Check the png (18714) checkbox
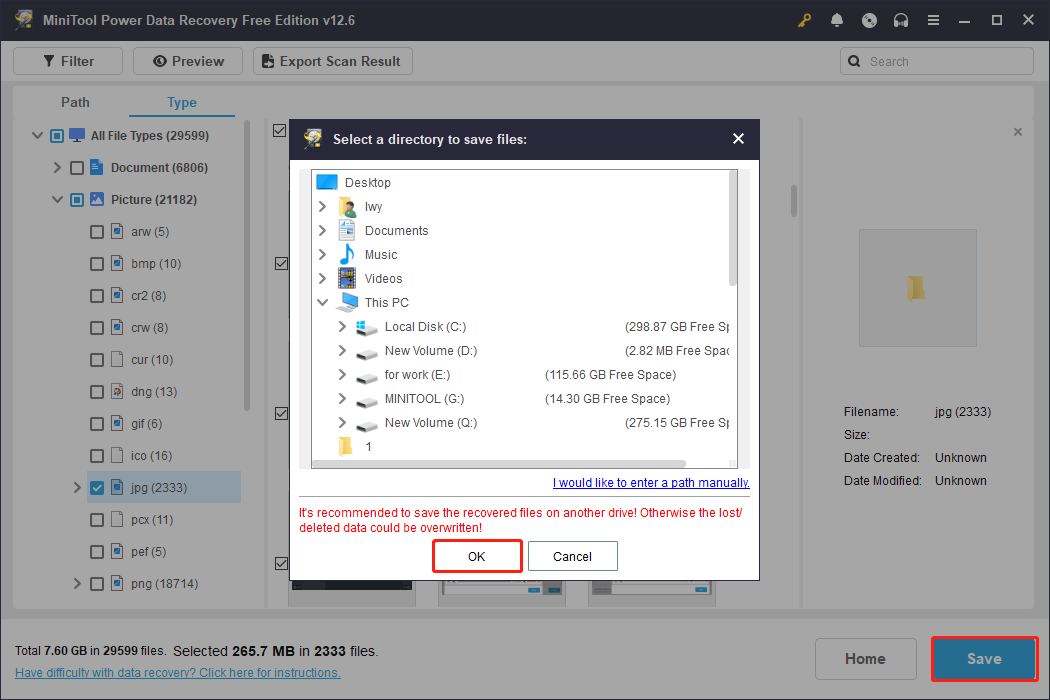 [x=97, y=583]
